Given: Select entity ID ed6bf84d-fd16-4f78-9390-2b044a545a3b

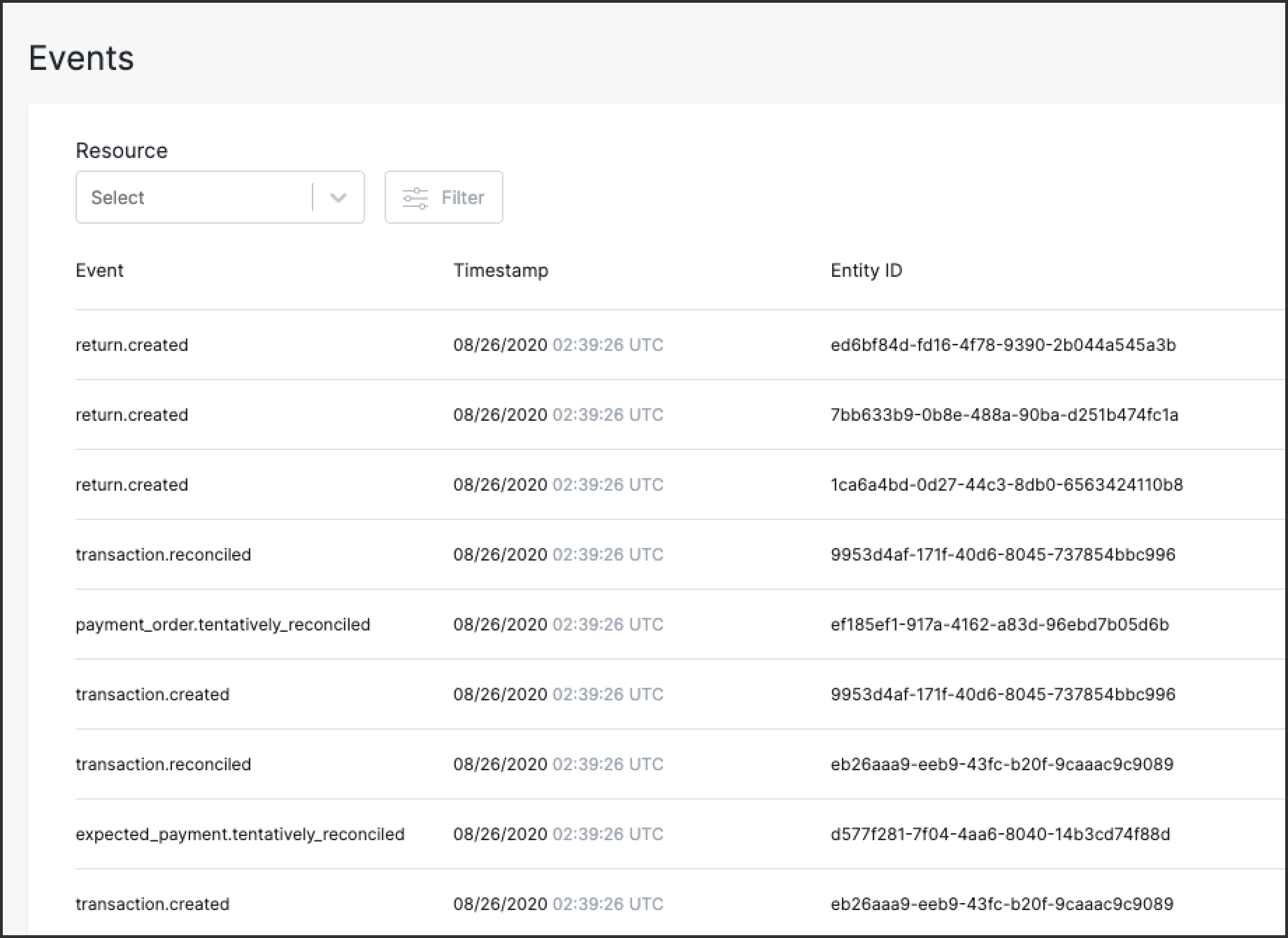Looking at the screenshot, I should point(1003,345).
